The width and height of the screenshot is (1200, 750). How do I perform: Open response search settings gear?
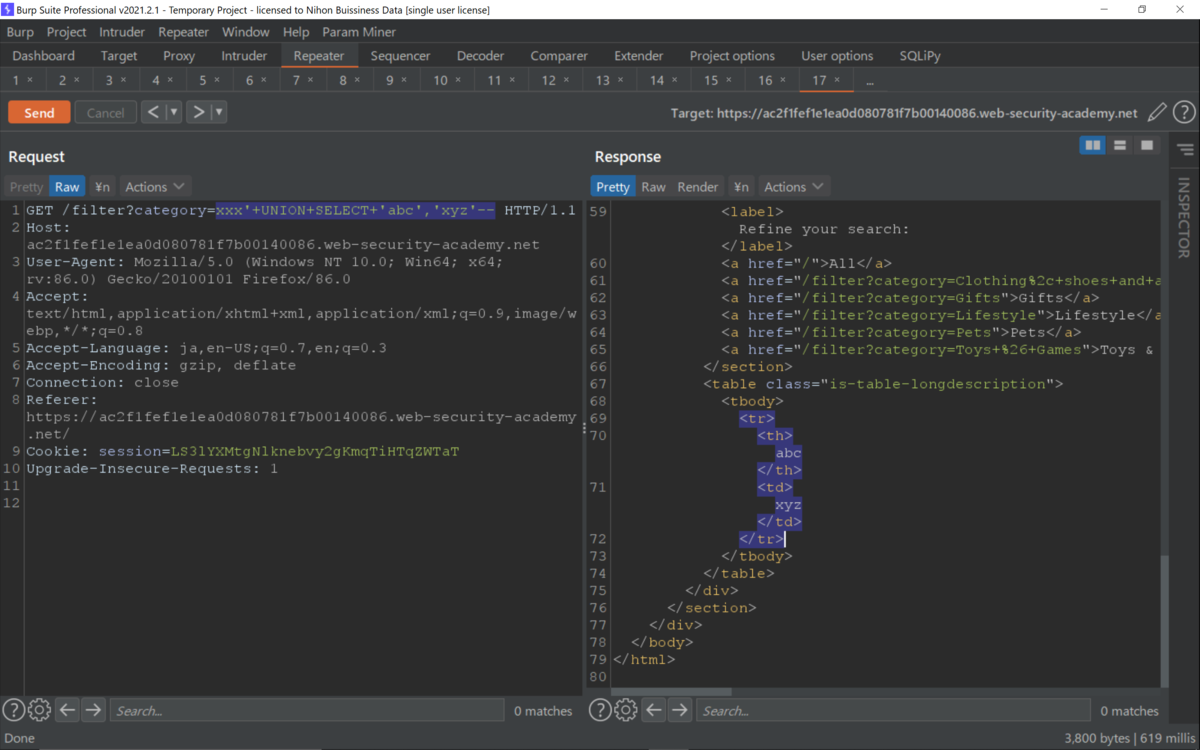(x=626, y=710)
